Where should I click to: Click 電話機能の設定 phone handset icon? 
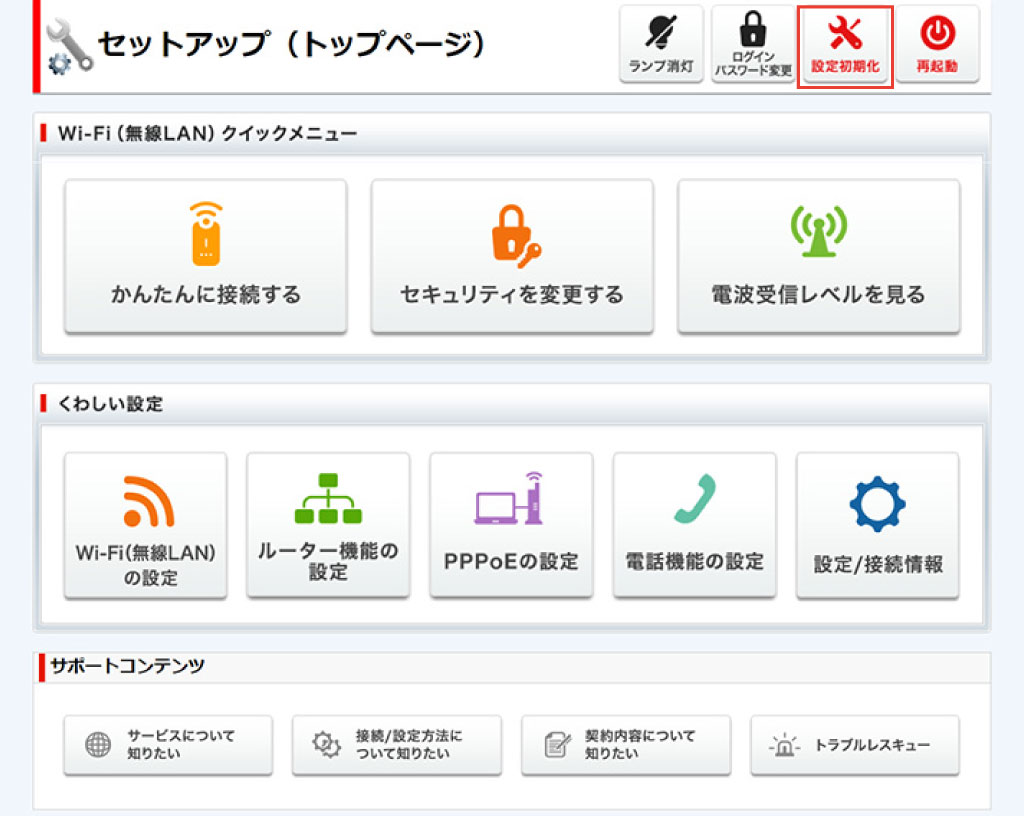[694, 498]
